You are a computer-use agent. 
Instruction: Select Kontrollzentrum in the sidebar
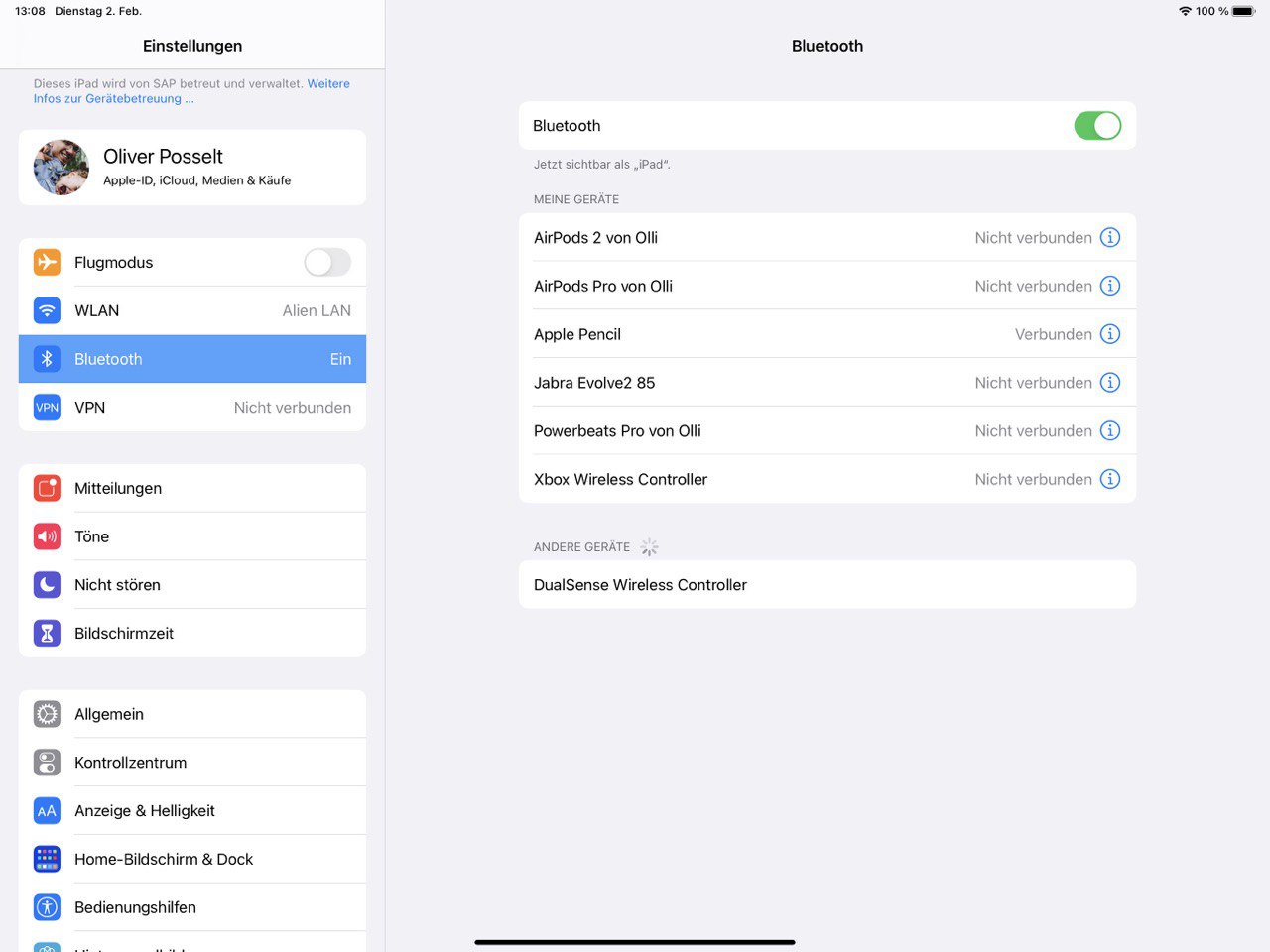(x=192, y=763)
